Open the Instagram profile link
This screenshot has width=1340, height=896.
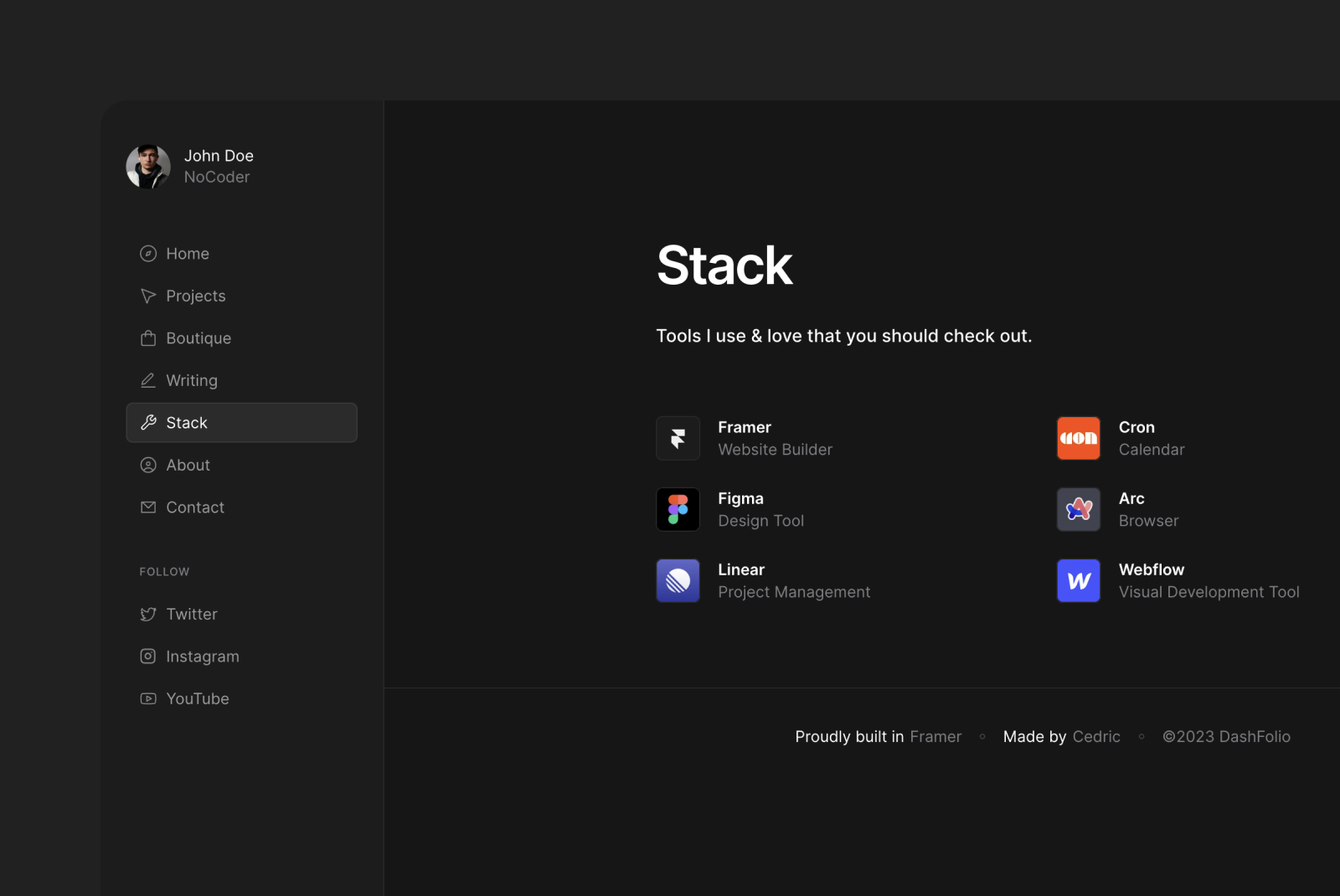click(241, 657)
